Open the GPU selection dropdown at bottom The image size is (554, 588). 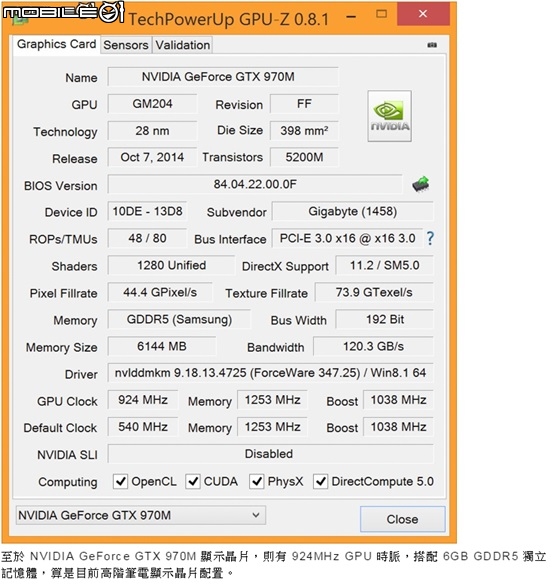coord(141,515)
